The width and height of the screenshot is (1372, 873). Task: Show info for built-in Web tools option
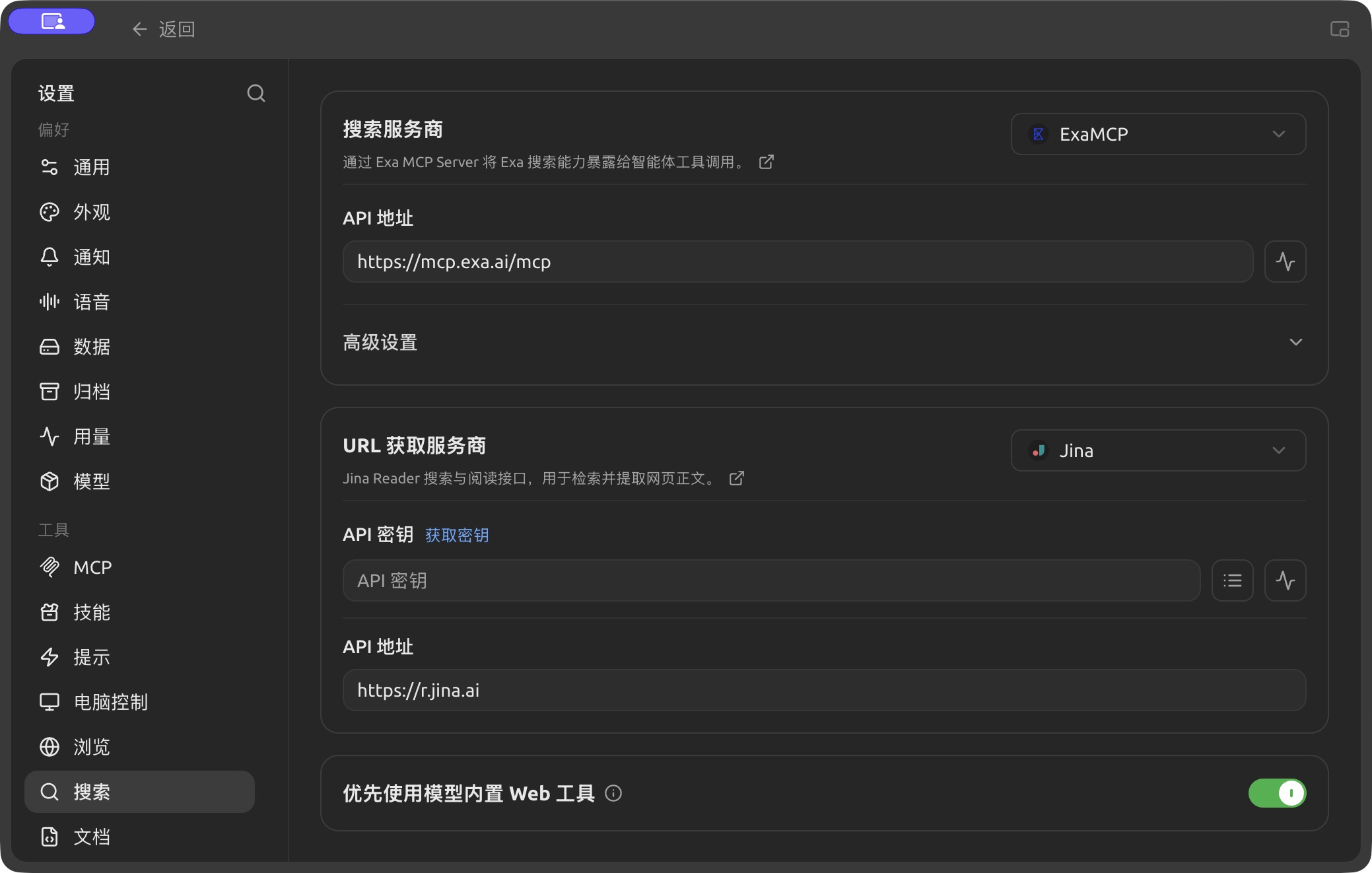[613, 793]
